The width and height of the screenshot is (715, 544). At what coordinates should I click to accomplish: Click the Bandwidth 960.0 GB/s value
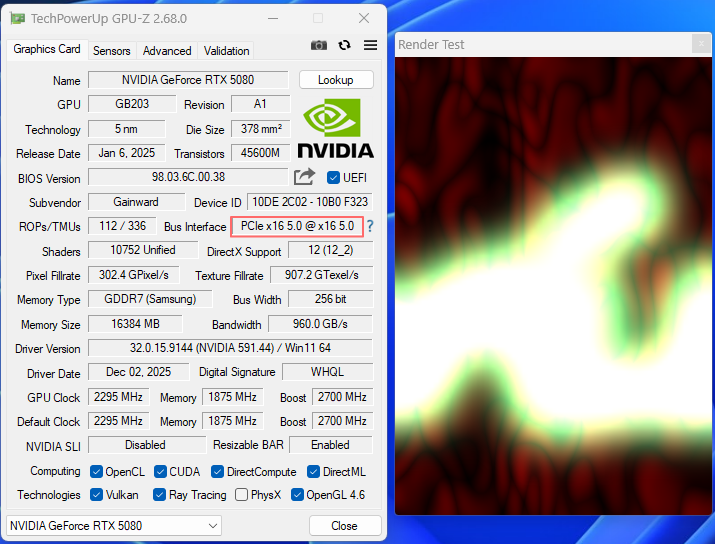pos(321,324)
